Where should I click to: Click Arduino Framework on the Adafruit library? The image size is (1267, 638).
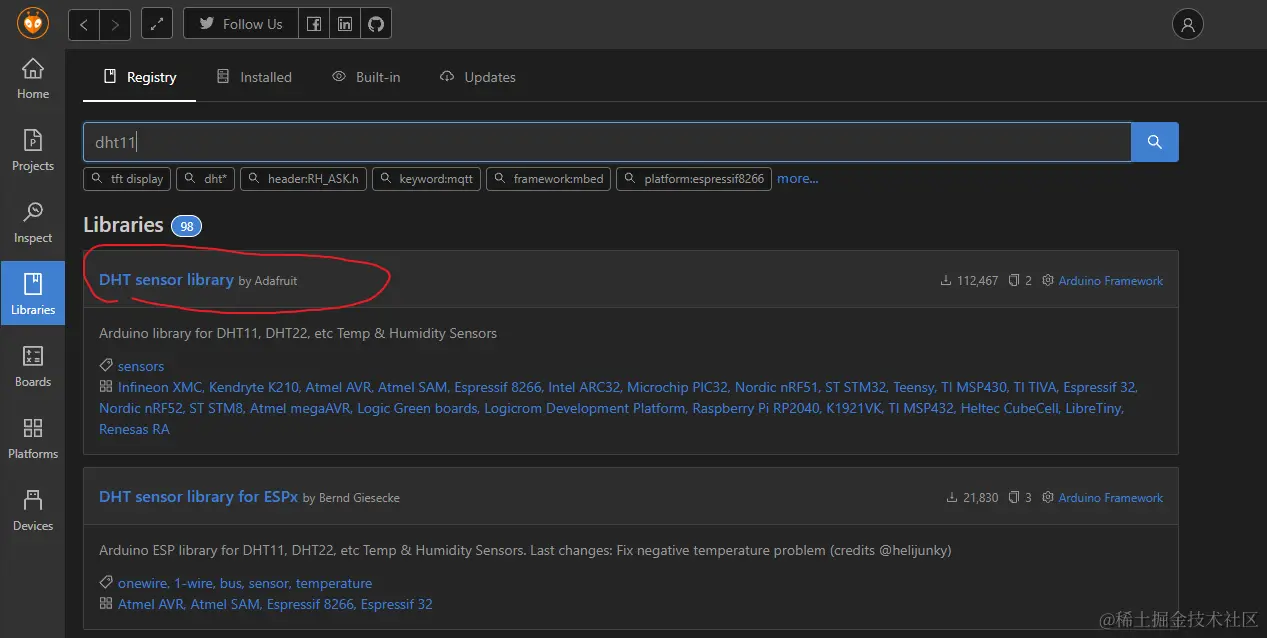[1111, 281]
